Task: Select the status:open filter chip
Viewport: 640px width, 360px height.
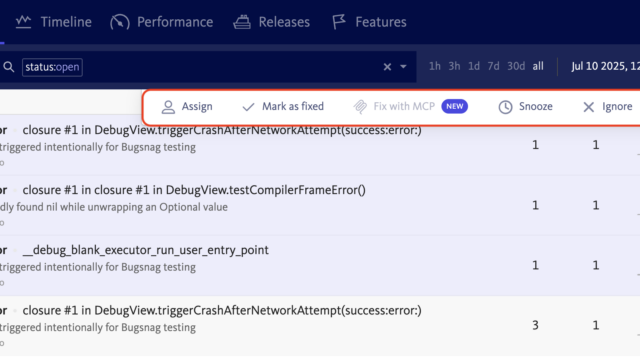Action: (52, 67)
